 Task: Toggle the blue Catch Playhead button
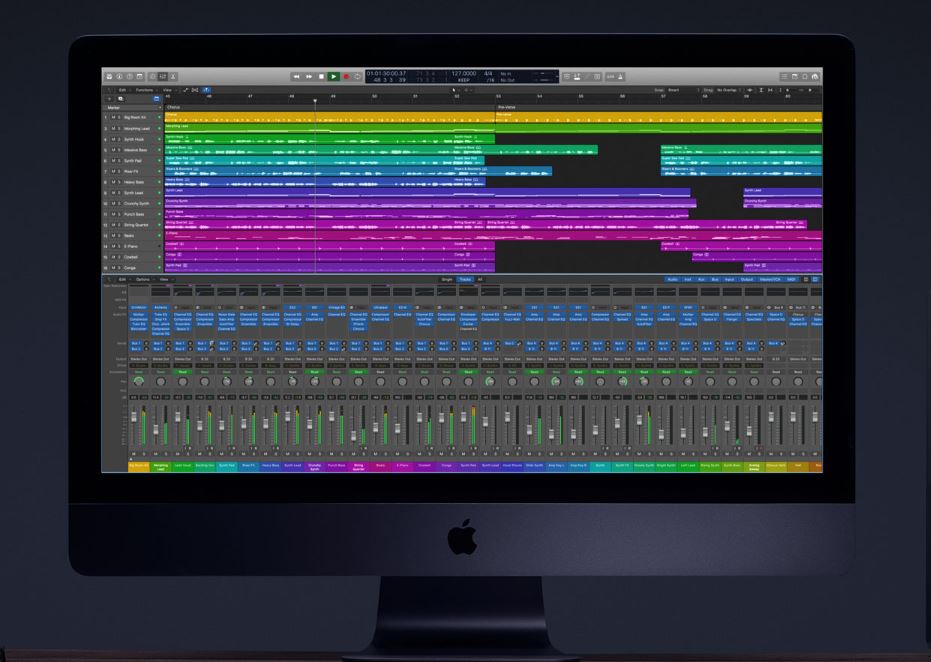pyautogui.click(x=206, y=90)
